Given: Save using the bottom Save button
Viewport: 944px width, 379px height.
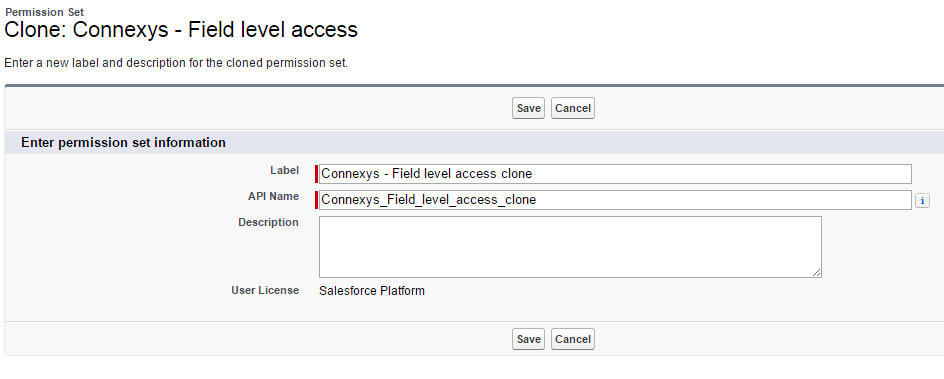Looking at the screenshot, I should point(528,339).
